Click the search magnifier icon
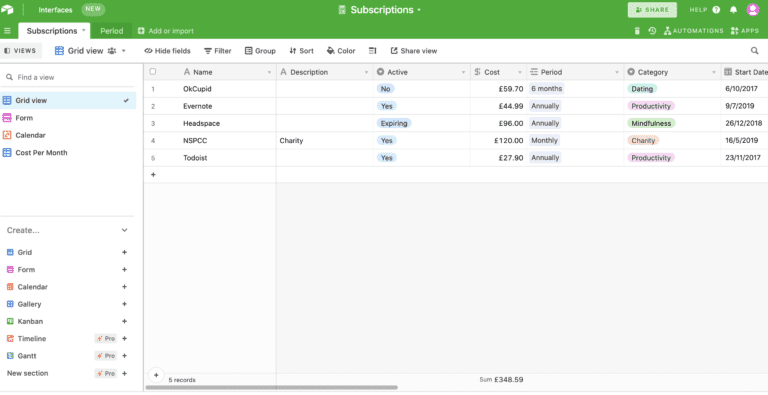 coord(754,50)
